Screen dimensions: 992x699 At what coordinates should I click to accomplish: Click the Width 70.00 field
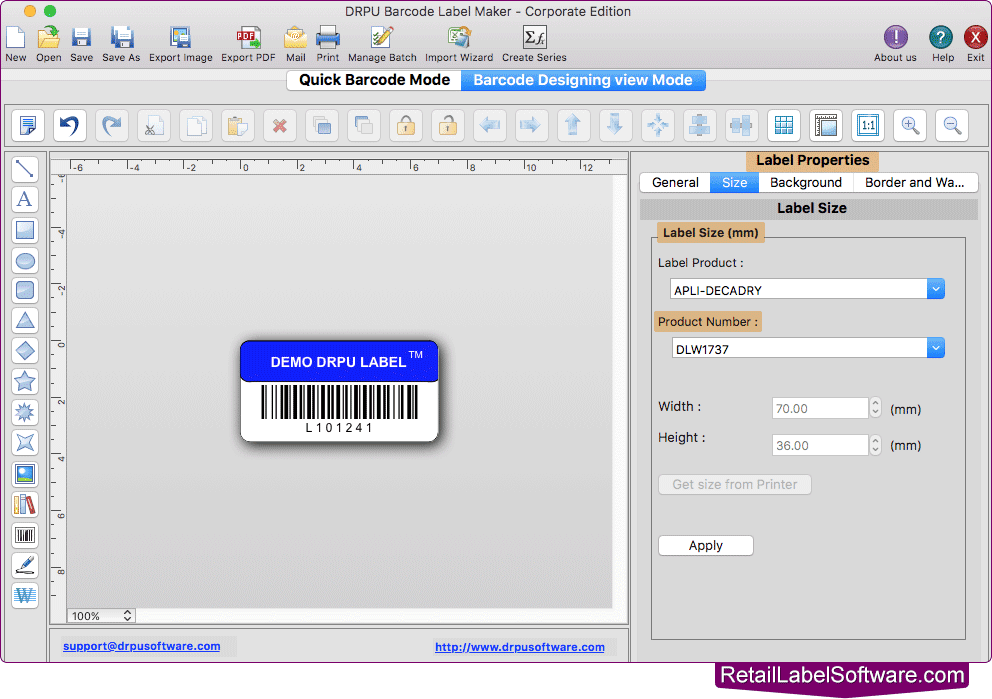pos(820,408)
